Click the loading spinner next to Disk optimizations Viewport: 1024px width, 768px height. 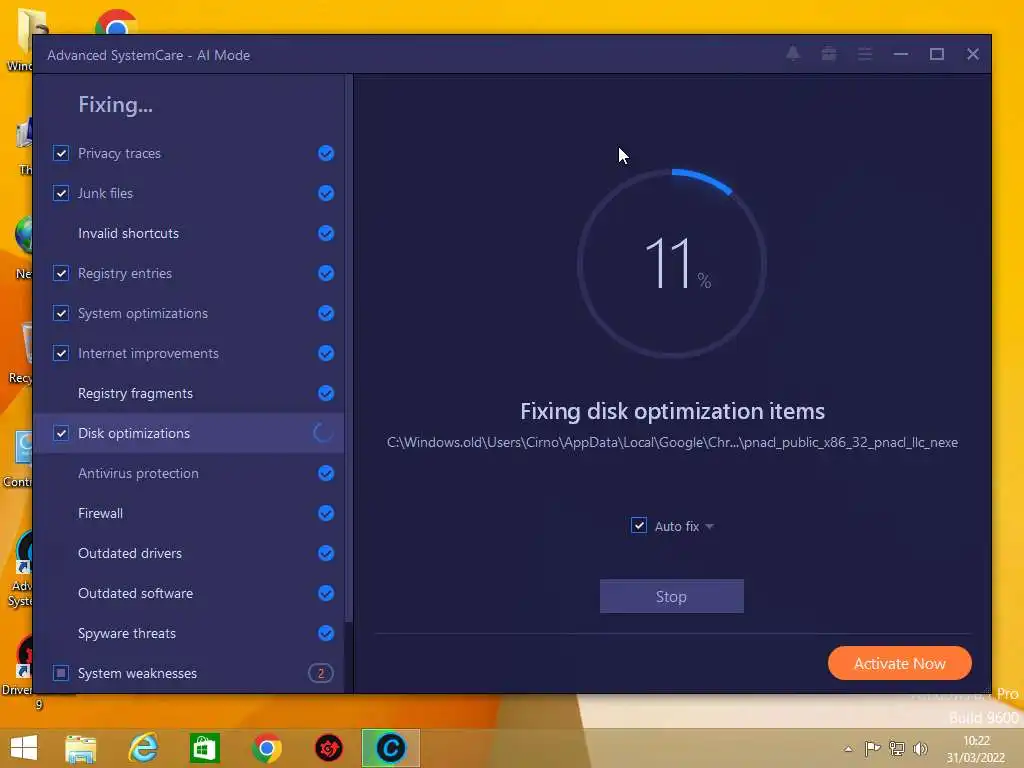pos(323,433)
